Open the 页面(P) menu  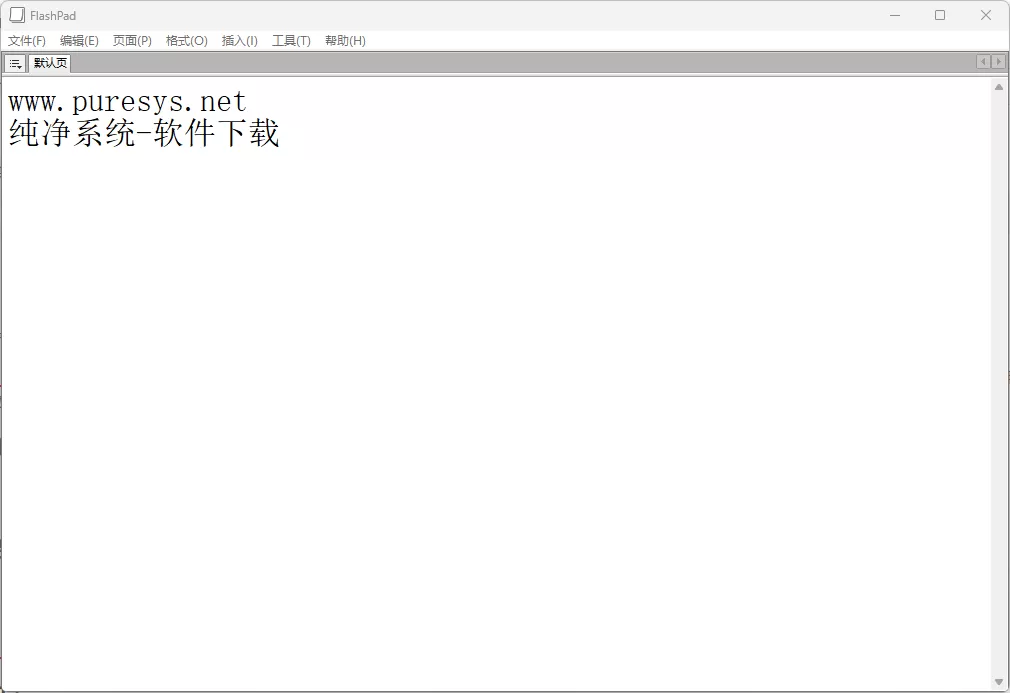(132, 40)
